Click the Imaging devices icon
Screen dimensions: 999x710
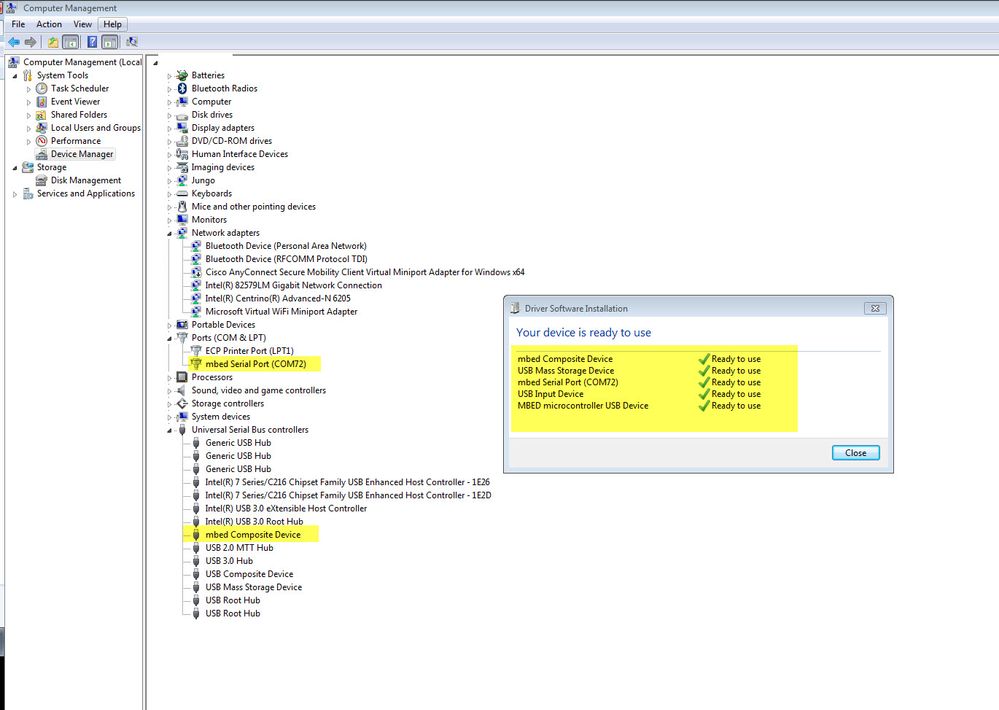[x=182, y=167]
